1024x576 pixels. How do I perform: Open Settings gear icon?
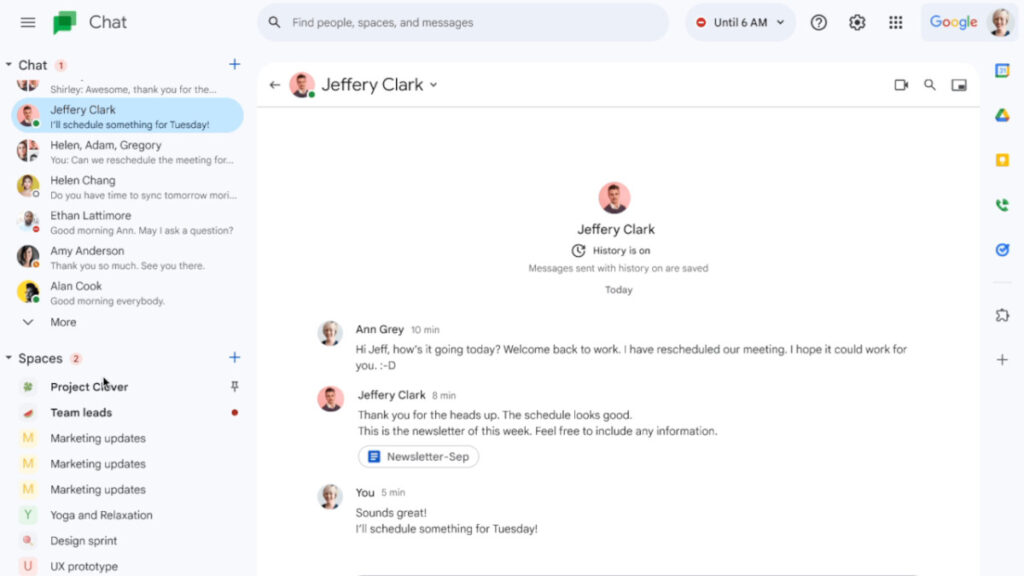click(x=857, y=22)
